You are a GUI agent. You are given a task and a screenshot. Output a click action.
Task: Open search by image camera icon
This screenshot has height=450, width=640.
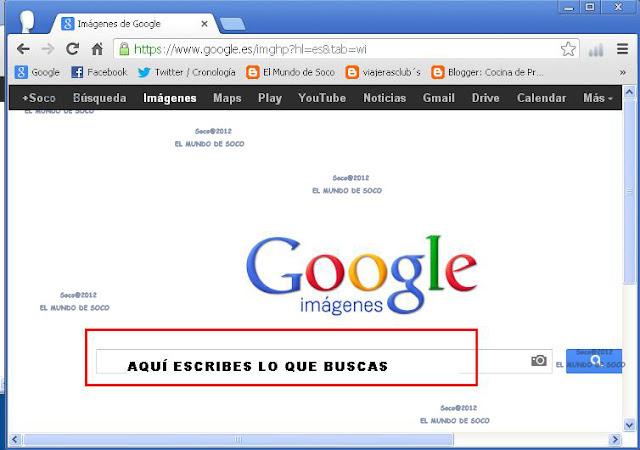(539, 361)
